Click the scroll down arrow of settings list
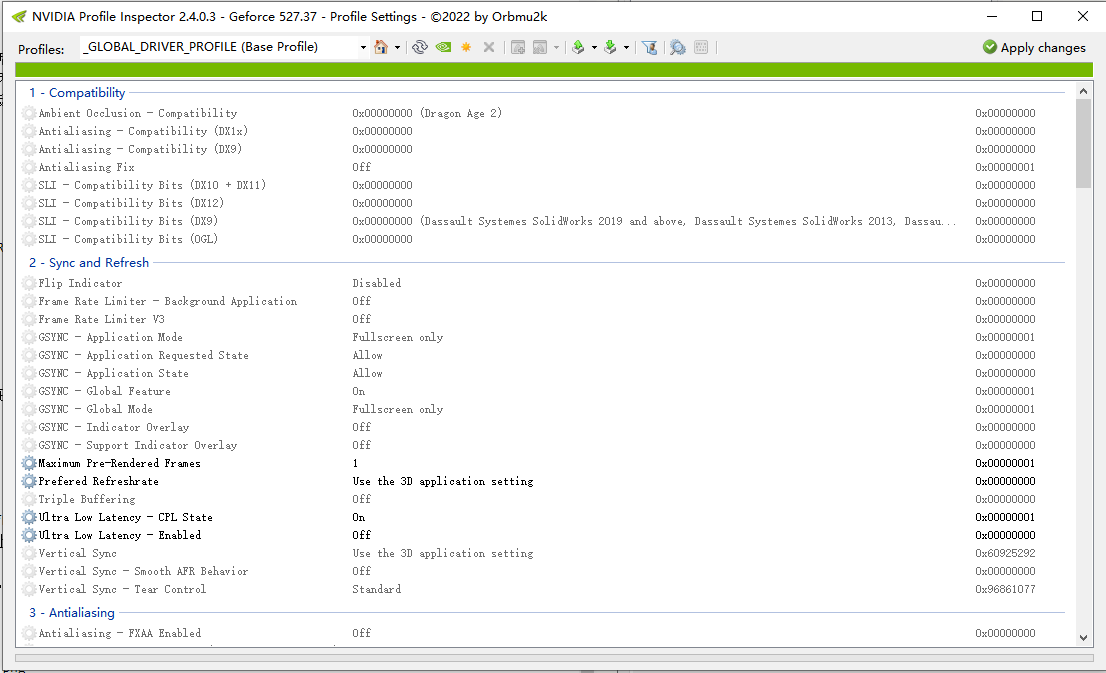The image size is (1106, 673). (x=1083, y=637)
